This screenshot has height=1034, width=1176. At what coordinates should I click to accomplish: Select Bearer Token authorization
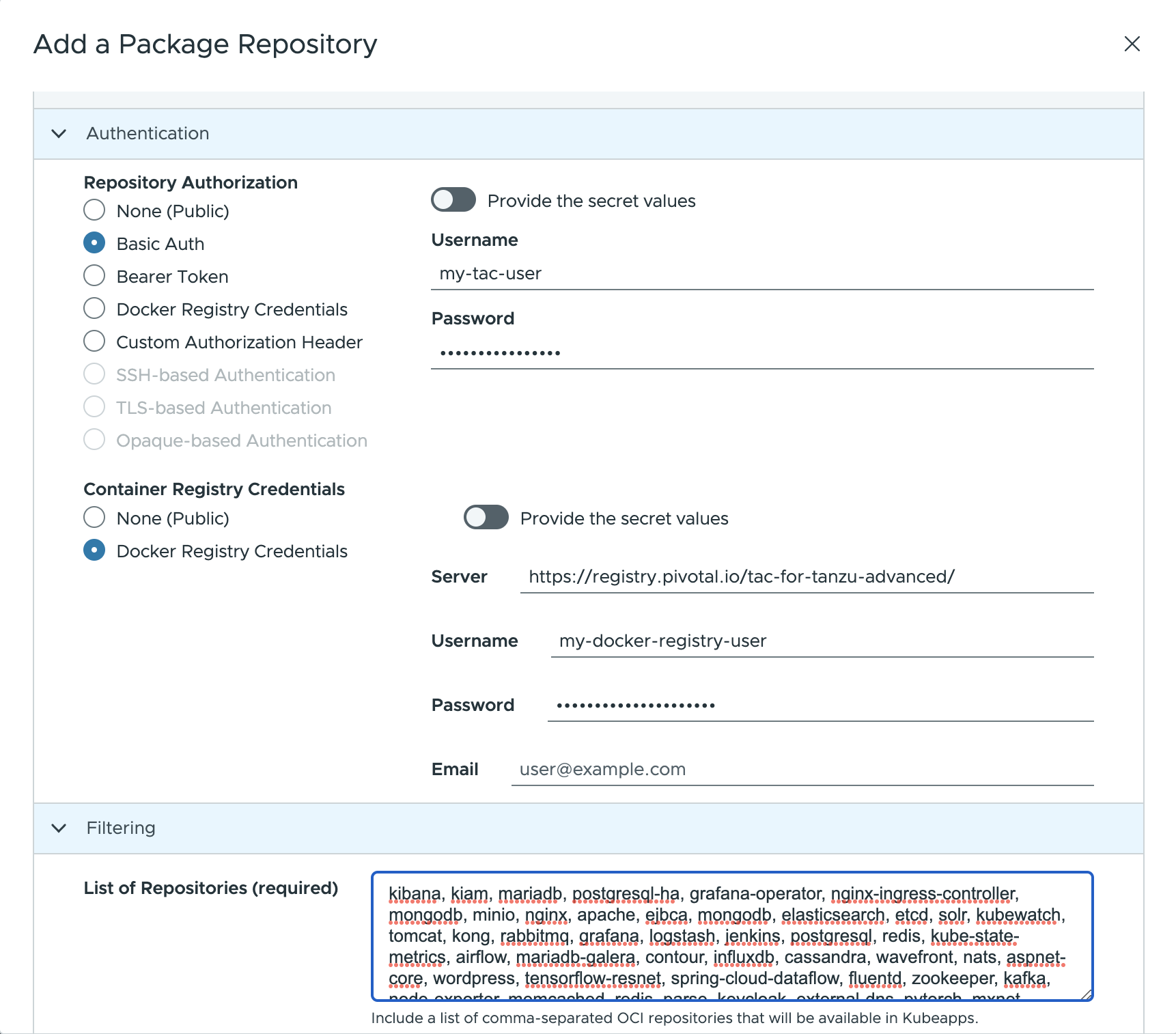(94, 275)
